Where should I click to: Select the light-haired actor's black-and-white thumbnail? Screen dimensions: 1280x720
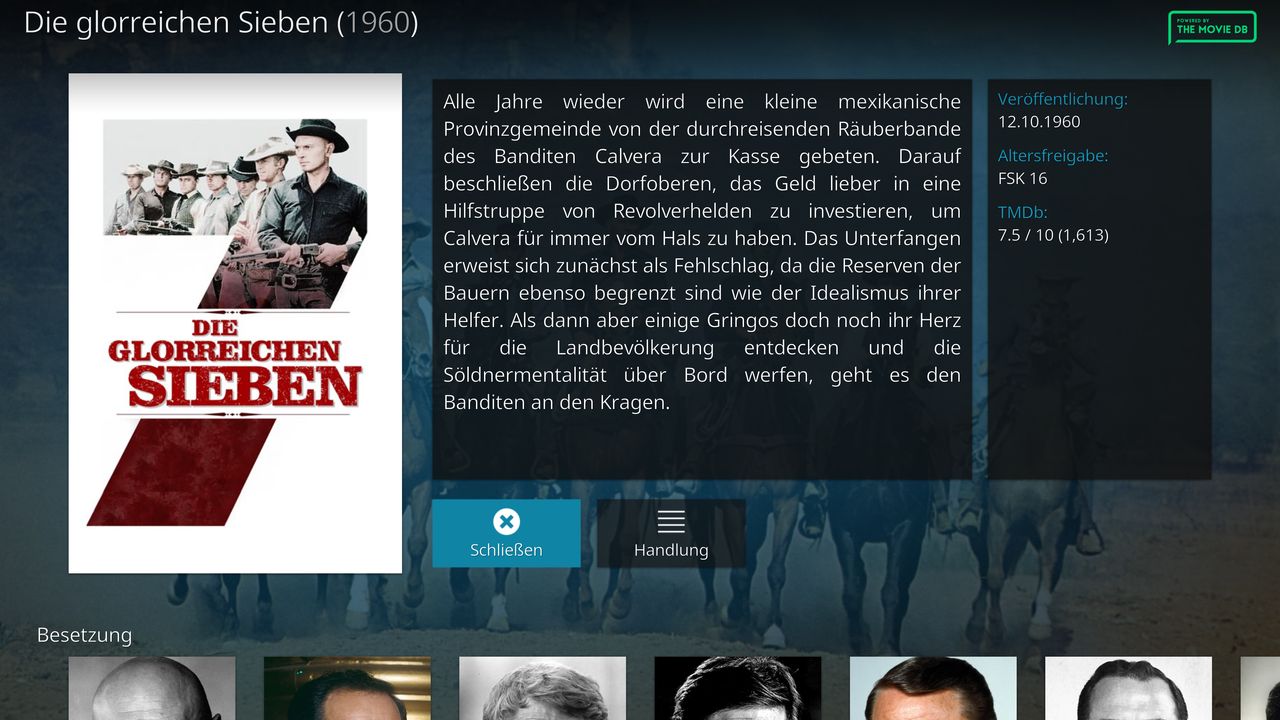click(x=542, y=688)
